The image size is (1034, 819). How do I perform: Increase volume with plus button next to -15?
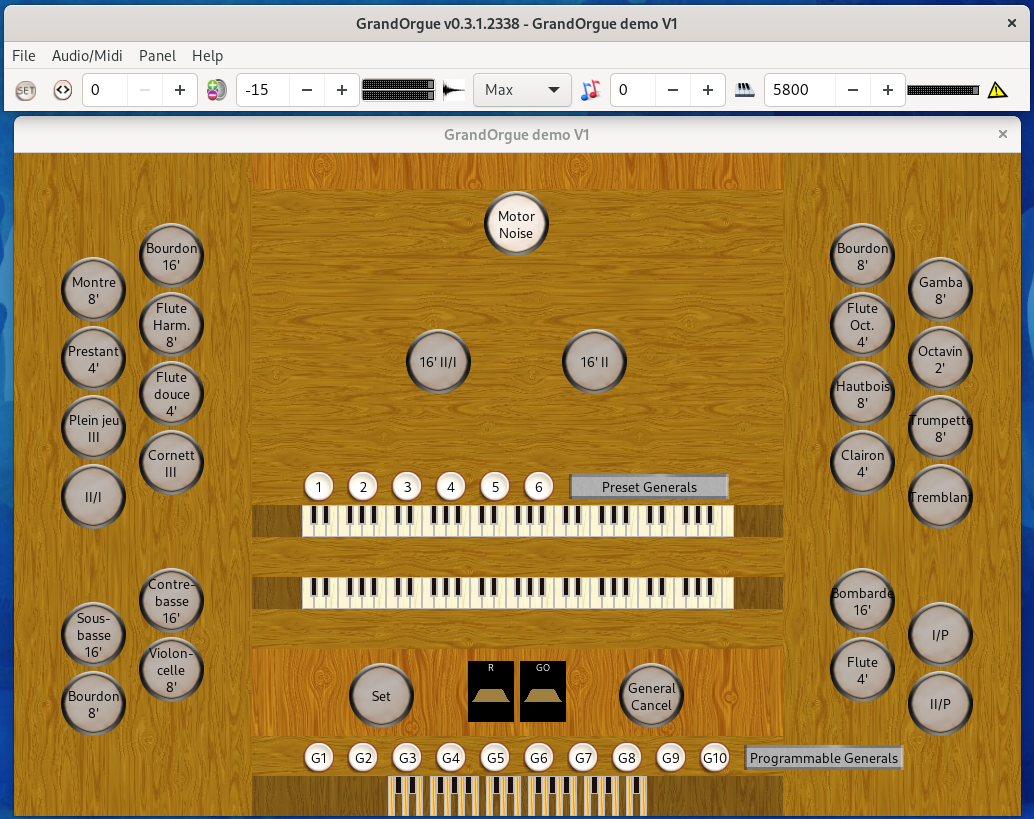(x=342, y=90)
